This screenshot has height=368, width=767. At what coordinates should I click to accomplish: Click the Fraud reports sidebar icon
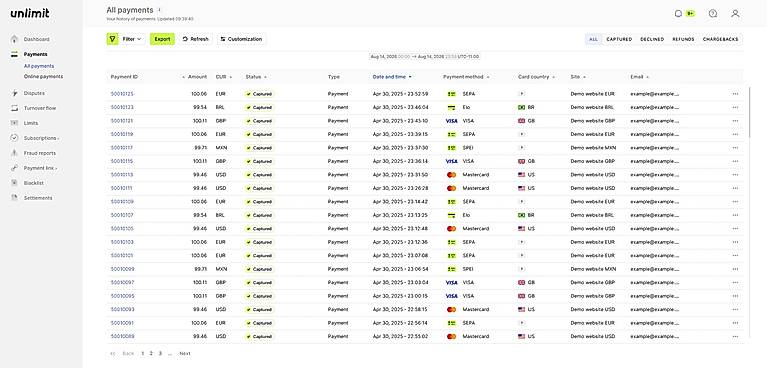(14, 153)
